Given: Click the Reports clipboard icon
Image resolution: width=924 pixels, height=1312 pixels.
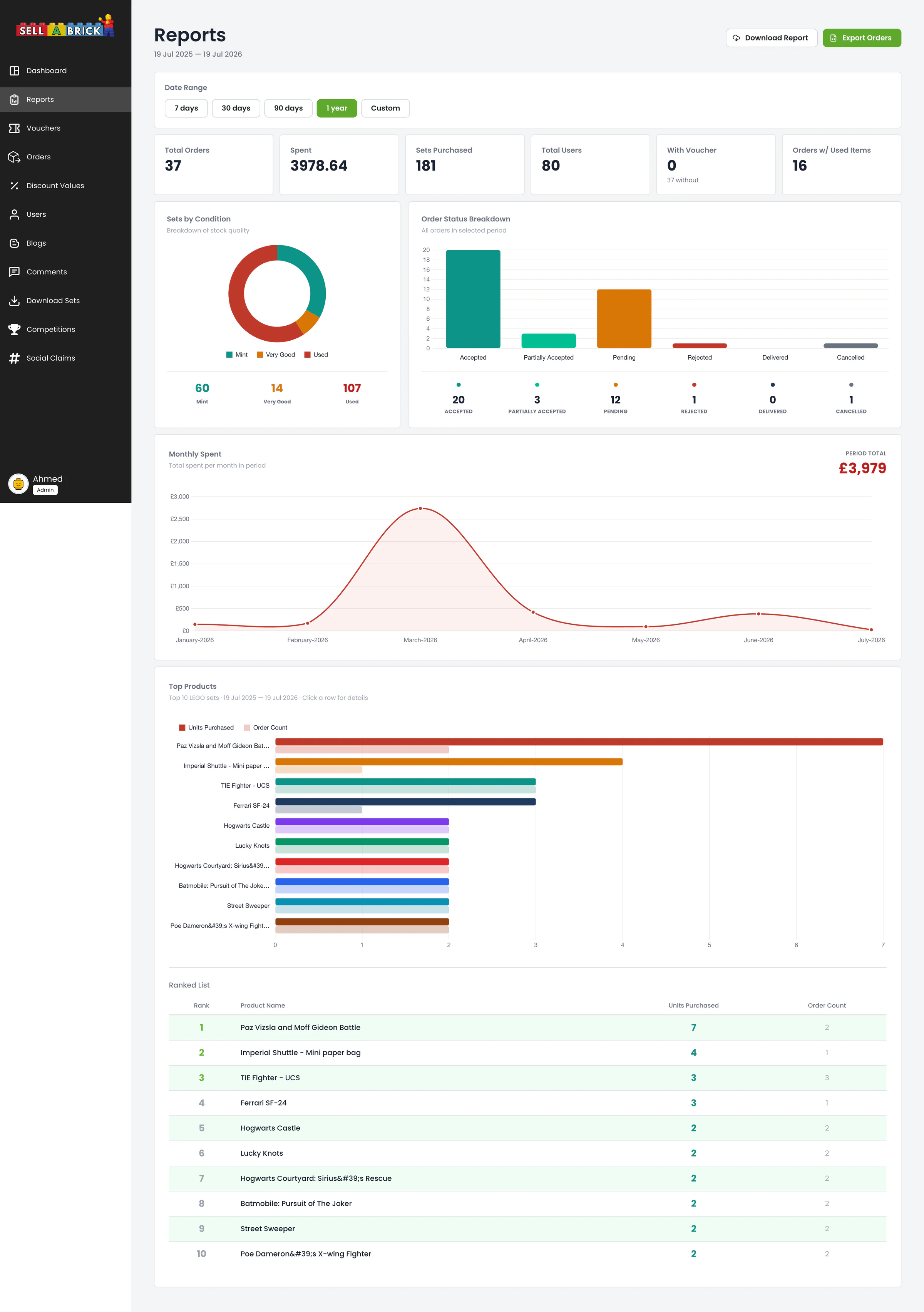Looking at the screenshot, I should (14, 99).
